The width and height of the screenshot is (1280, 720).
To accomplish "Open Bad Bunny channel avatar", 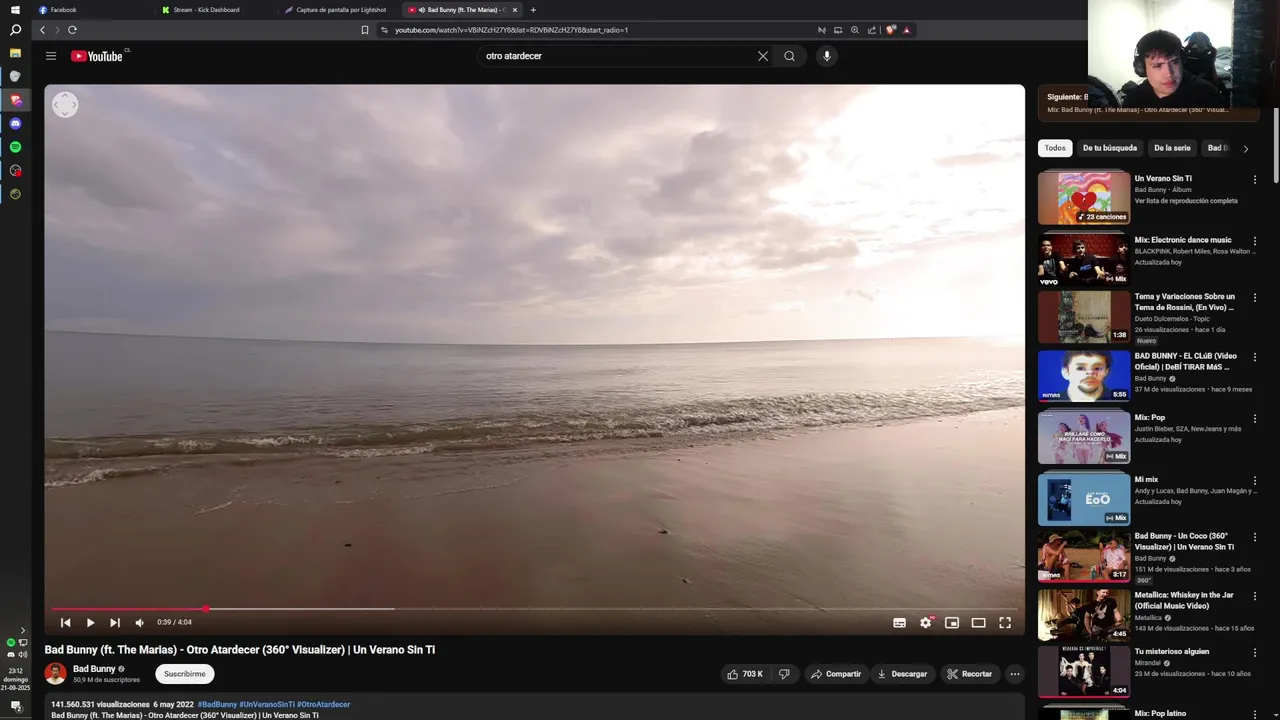I will (55, 674).
